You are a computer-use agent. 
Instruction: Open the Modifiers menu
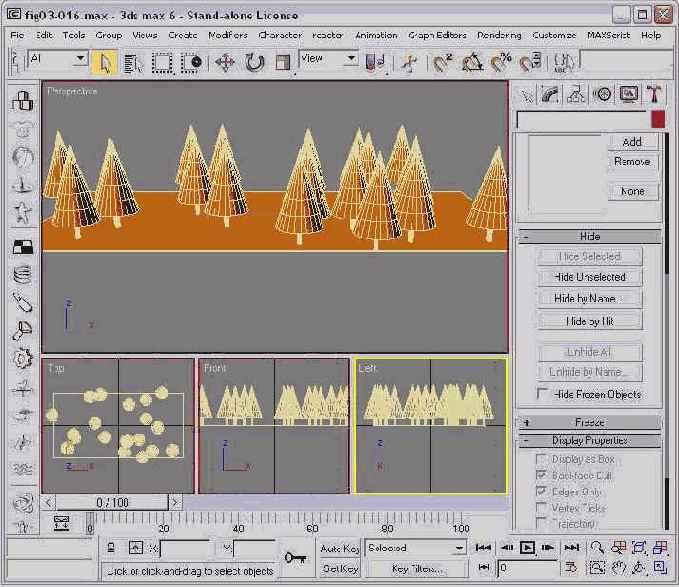coord(228,35)
